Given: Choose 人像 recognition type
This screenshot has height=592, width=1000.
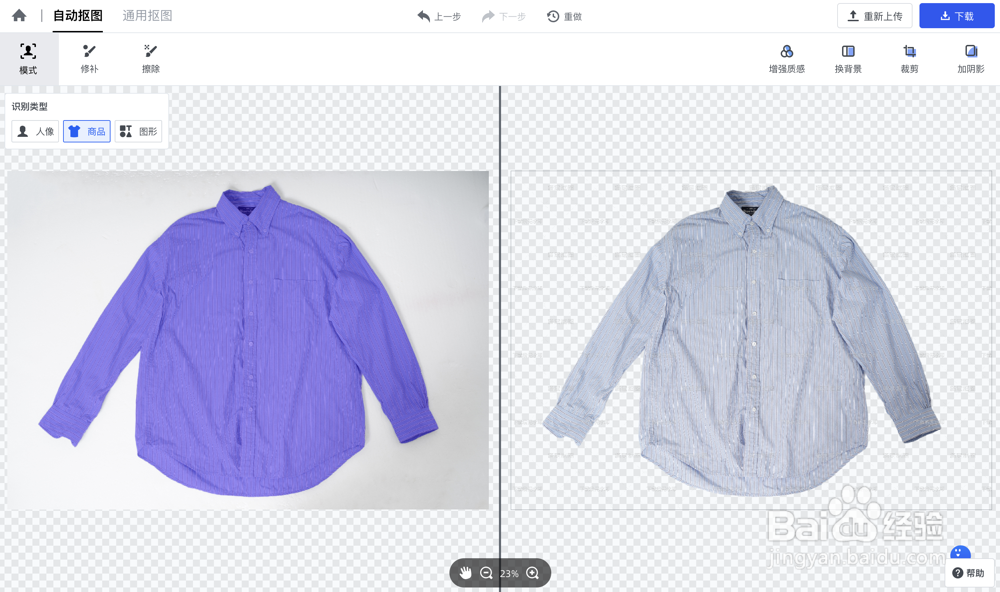Looking at the screenshot, I should pos(35,131).
